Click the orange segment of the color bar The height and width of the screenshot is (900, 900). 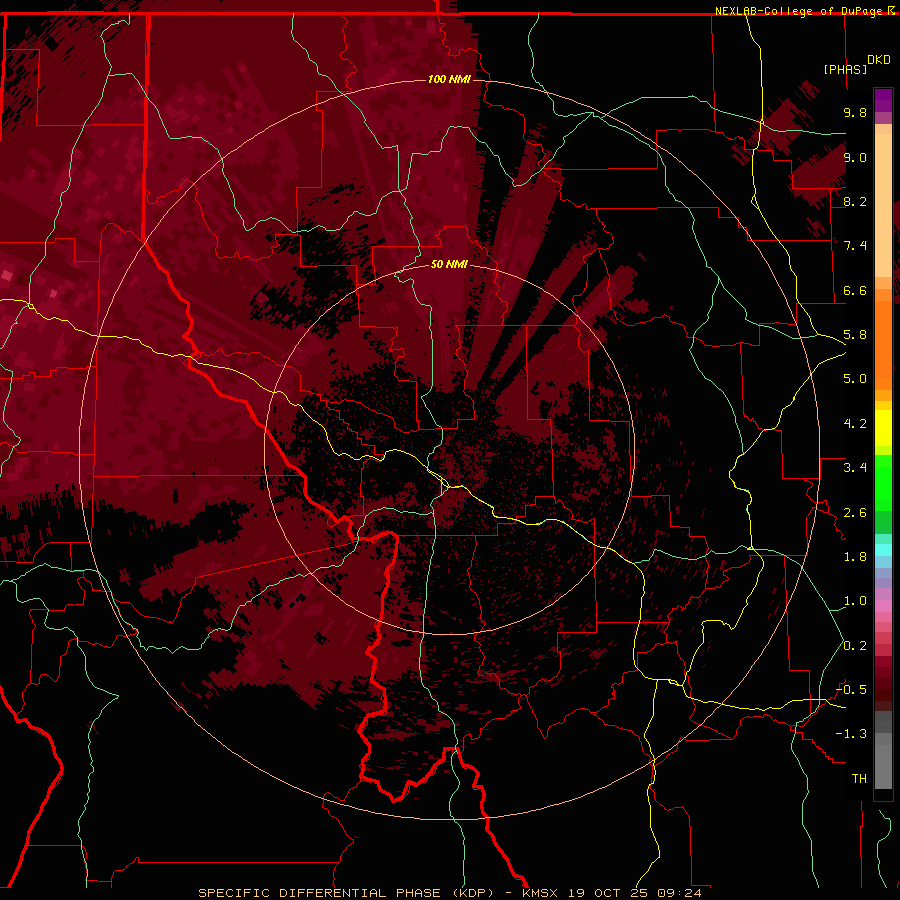pos(883,344)
